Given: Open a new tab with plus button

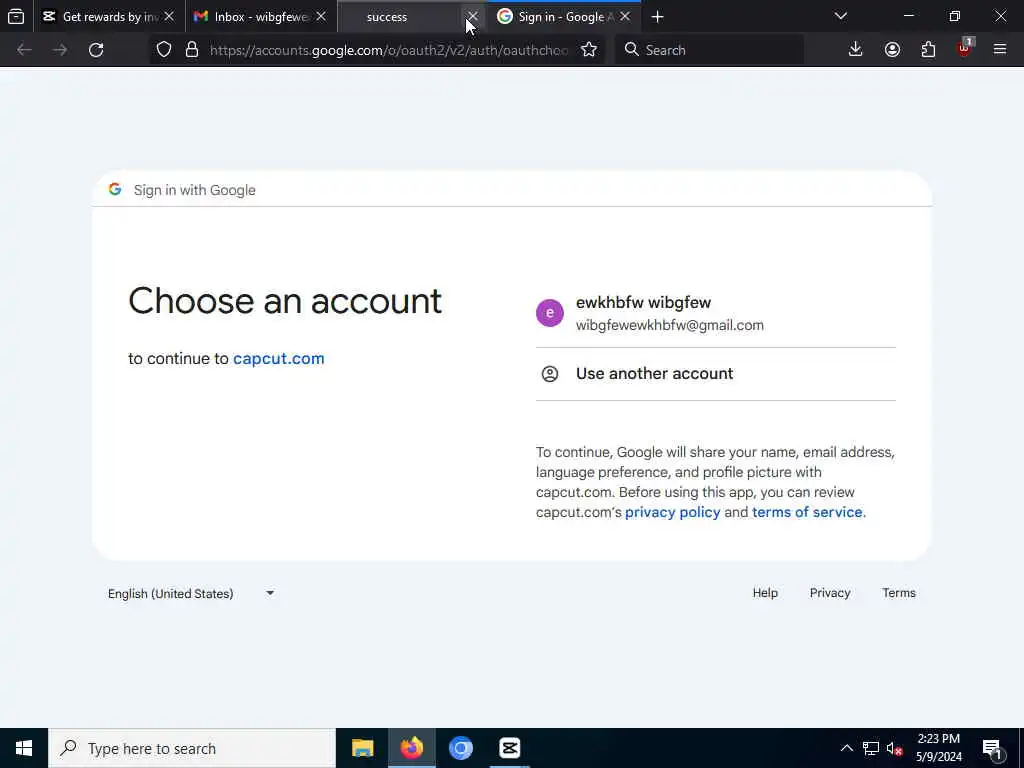Looking at the screenshot, I should pos(658,16).
